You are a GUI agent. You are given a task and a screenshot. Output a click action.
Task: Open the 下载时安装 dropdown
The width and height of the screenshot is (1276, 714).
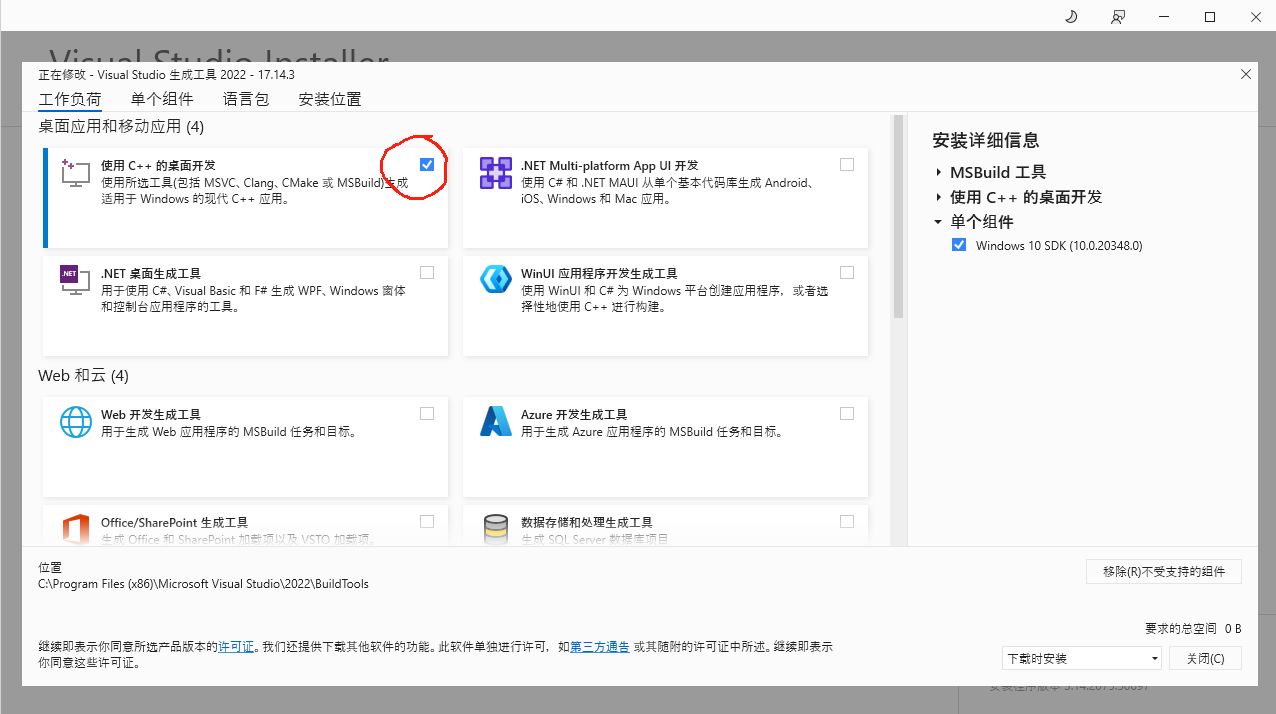point(1081,659)
